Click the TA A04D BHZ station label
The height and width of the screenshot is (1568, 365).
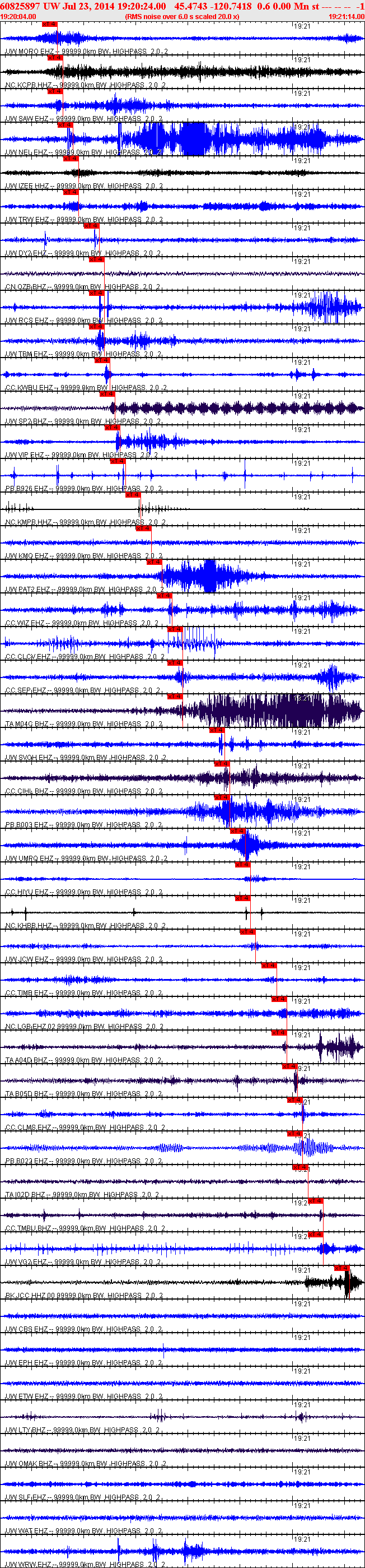coord(83,1060)
